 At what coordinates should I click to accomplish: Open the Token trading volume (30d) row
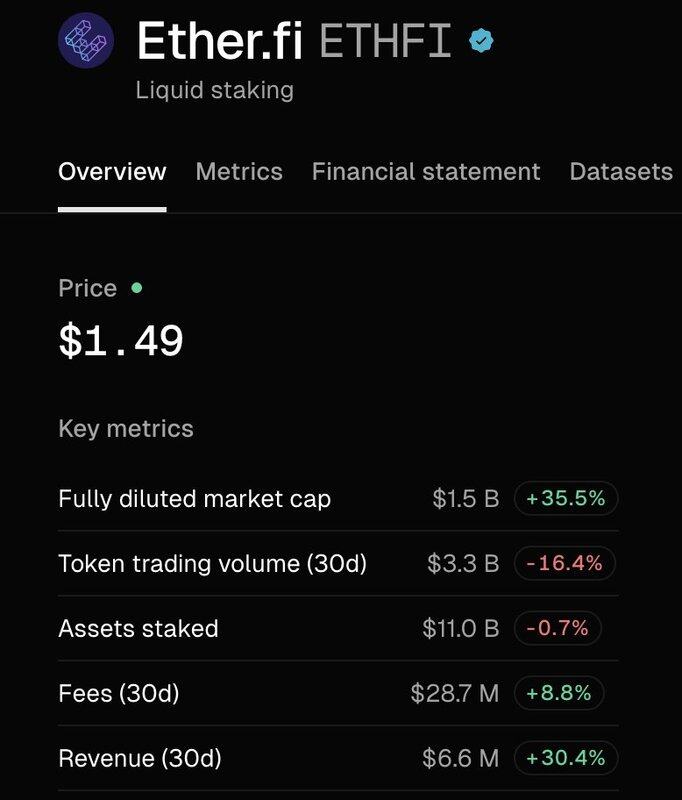(x=338, y=563)
